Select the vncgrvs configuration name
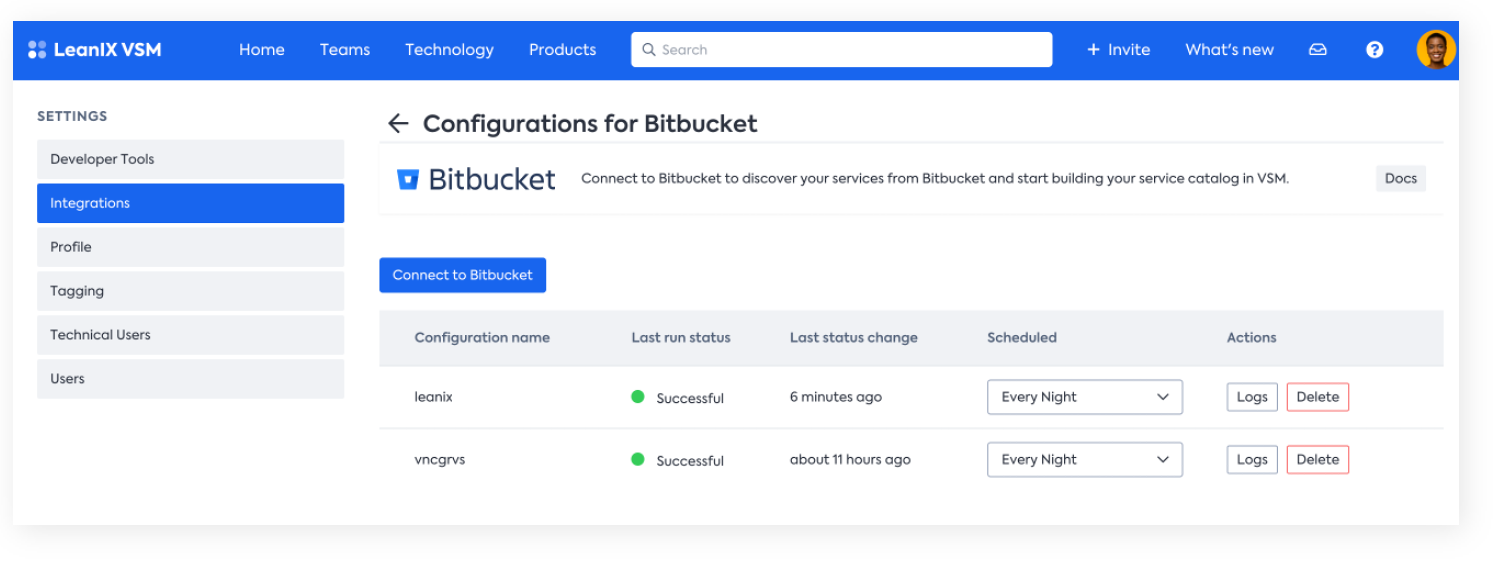The height and width of the screenshot is (564, 1496). (x=440, y=460)
